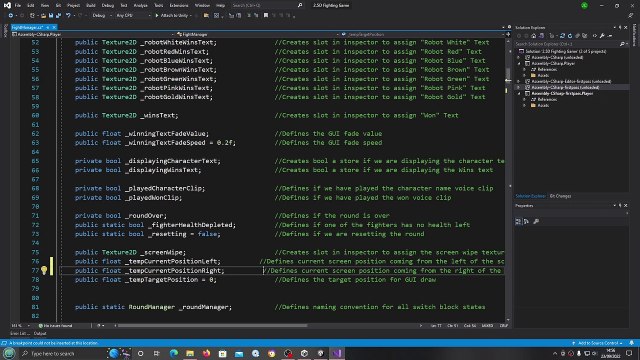Click the Categorized icon in Properties panel

point(518,221)
